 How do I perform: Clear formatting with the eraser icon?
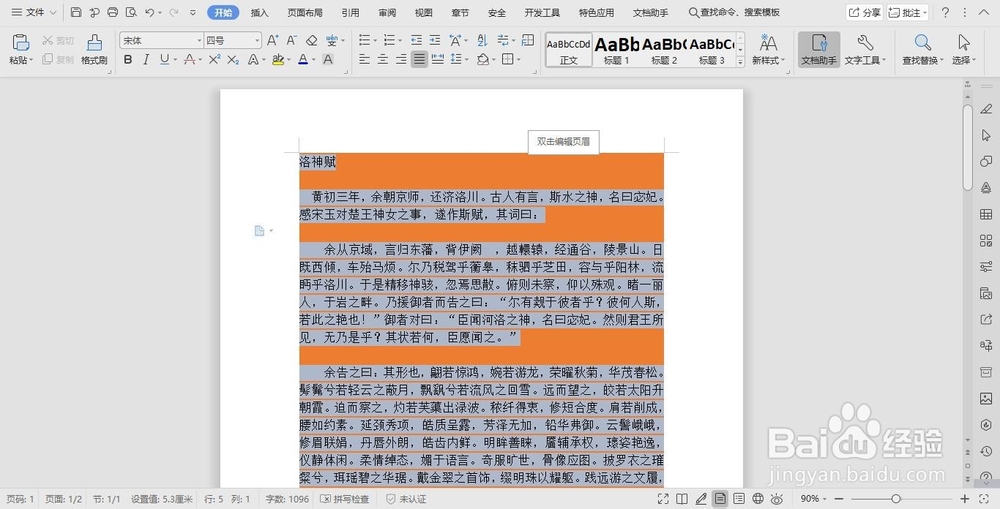click(311, 40)
